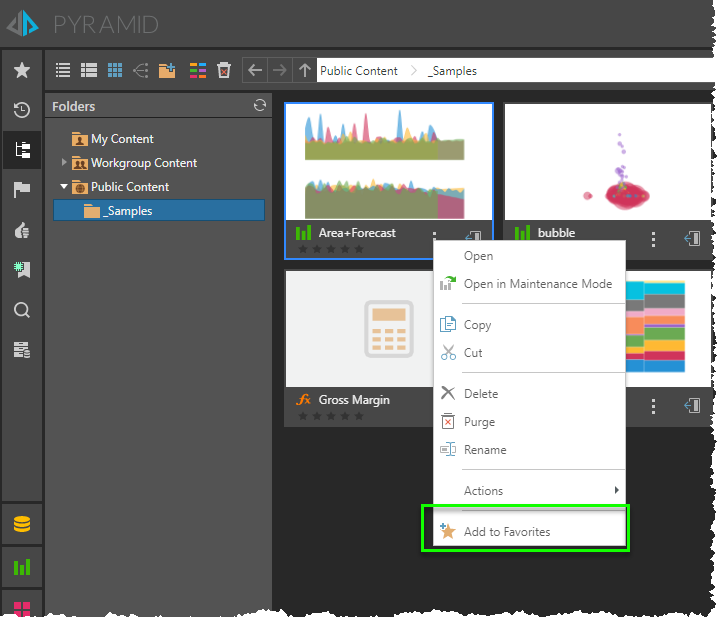The width and height of the screenshot is (717, 617).
Task: Switch to detailed list view
Action: pos(89,70)
